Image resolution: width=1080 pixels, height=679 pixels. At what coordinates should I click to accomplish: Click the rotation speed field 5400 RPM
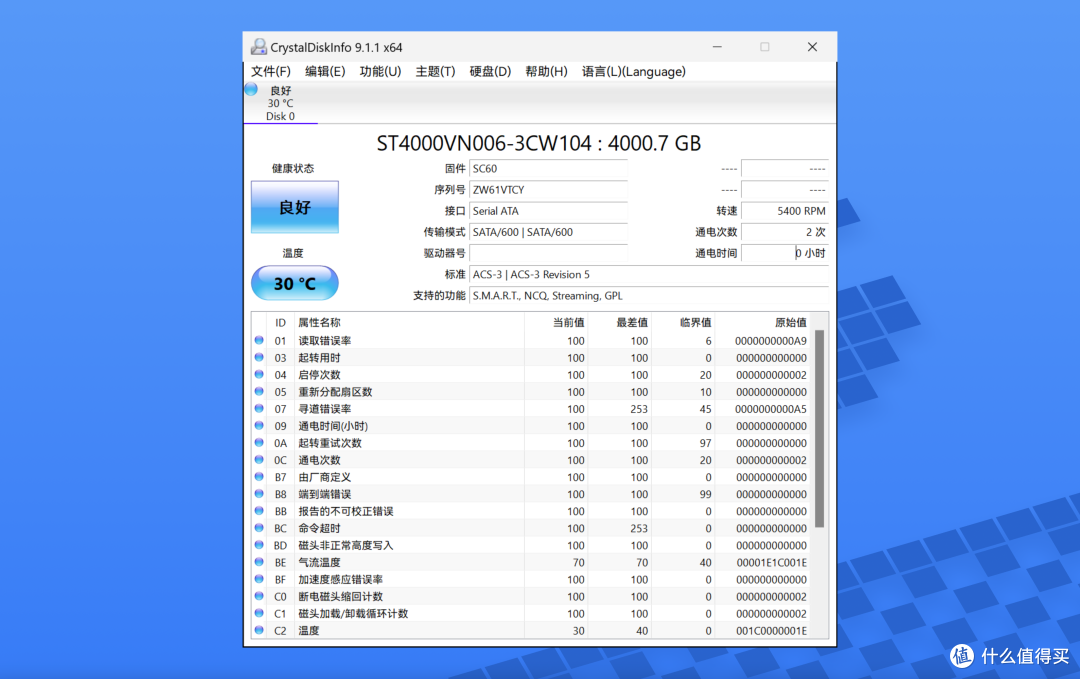(x=785, y=211)
